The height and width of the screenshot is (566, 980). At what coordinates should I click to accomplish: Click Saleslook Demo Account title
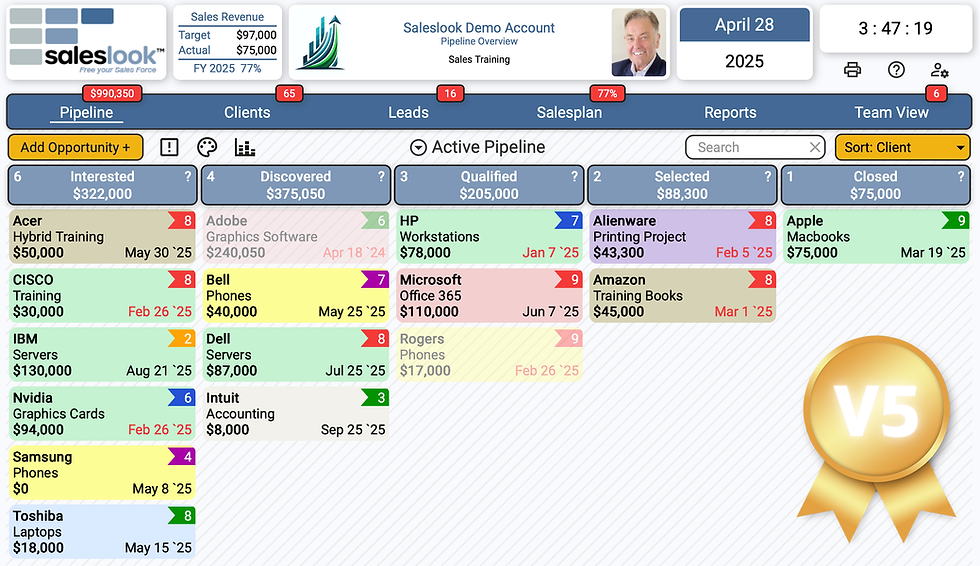point(479,27)
